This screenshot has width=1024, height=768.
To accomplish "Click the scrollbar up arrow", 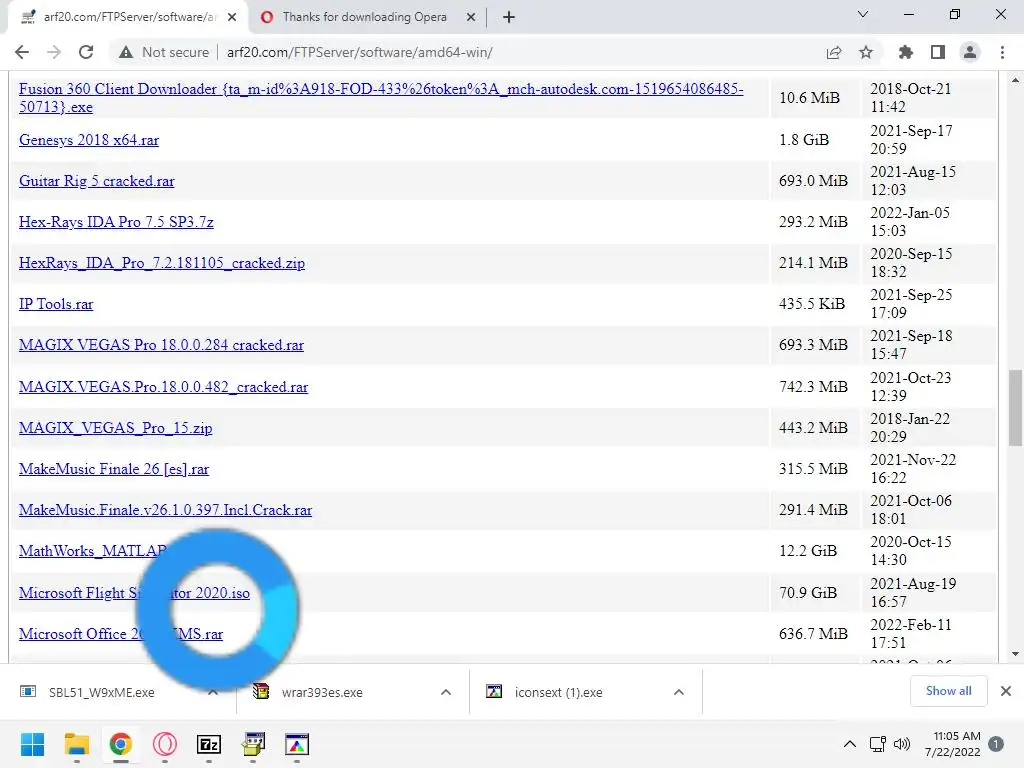I will click(x=1016, y=80).
